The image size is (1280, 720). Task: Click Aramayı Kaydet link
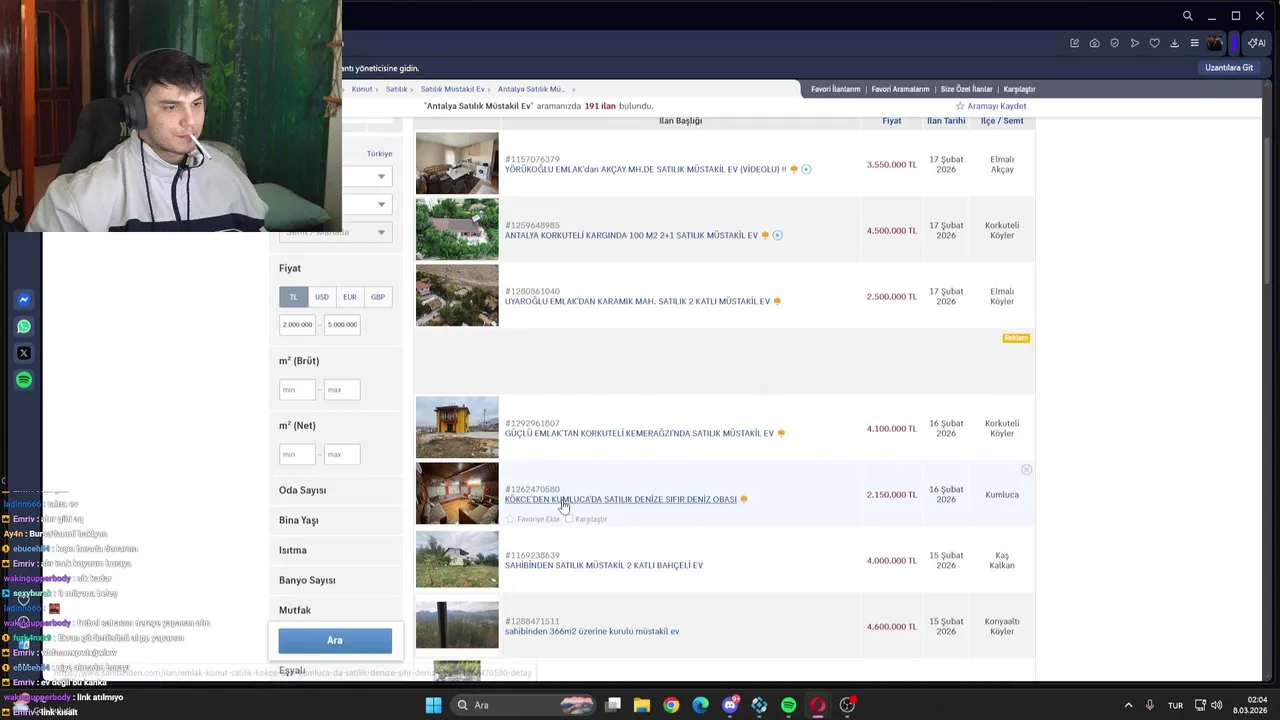(x=997, y=106)
